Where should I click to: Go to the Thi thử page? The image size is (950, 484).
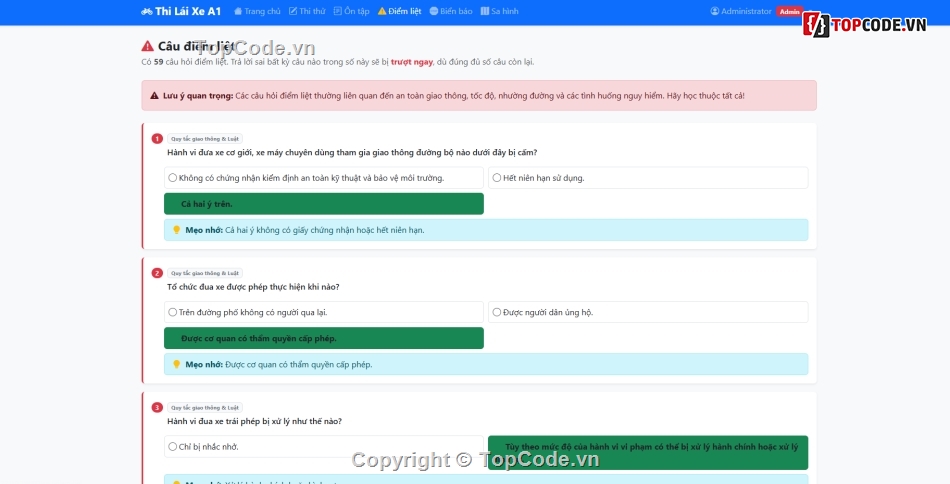point(306,11)
